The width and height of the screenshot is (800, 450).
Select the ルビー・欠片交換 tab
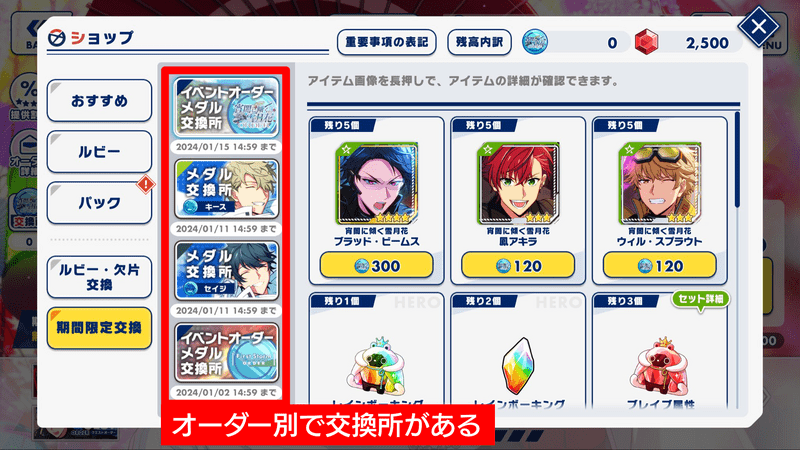(99, 277)
